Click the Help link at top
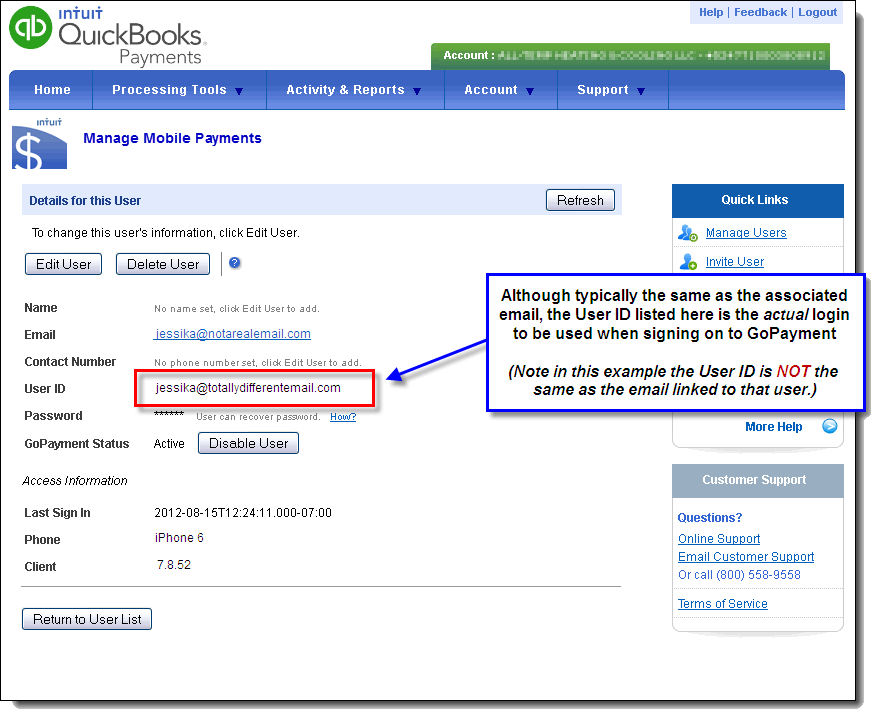 point(711,12)
